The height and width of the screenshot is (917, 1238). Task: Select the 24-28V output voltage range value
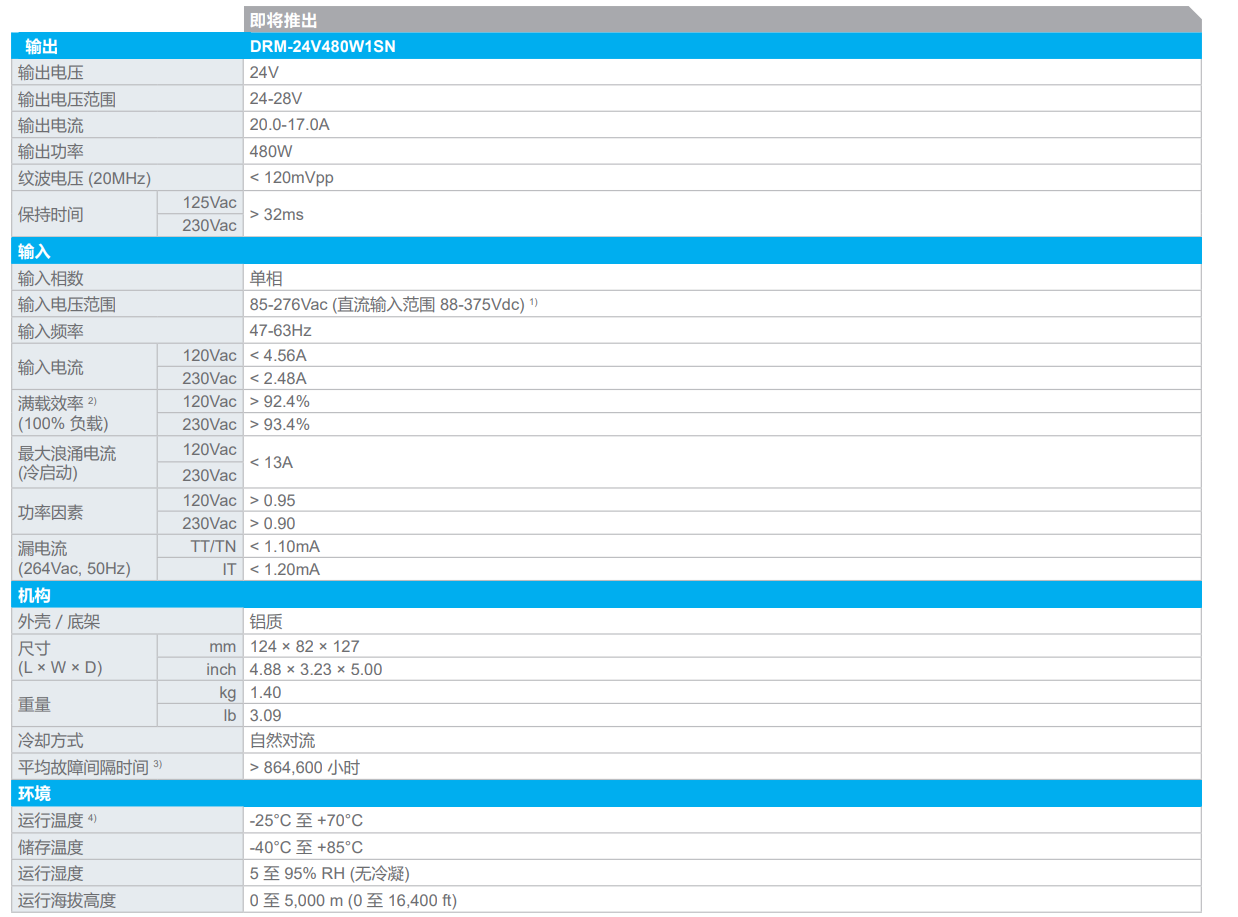(x=276, y=99)
